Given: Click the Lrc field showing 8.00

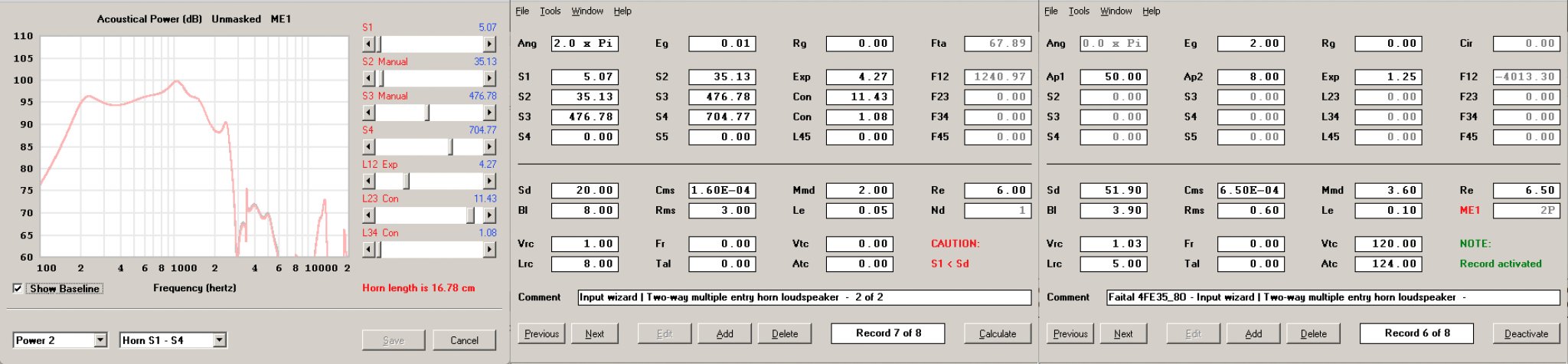Looking at the screenshot, I should pyautogui.click(x=585, y=264).
